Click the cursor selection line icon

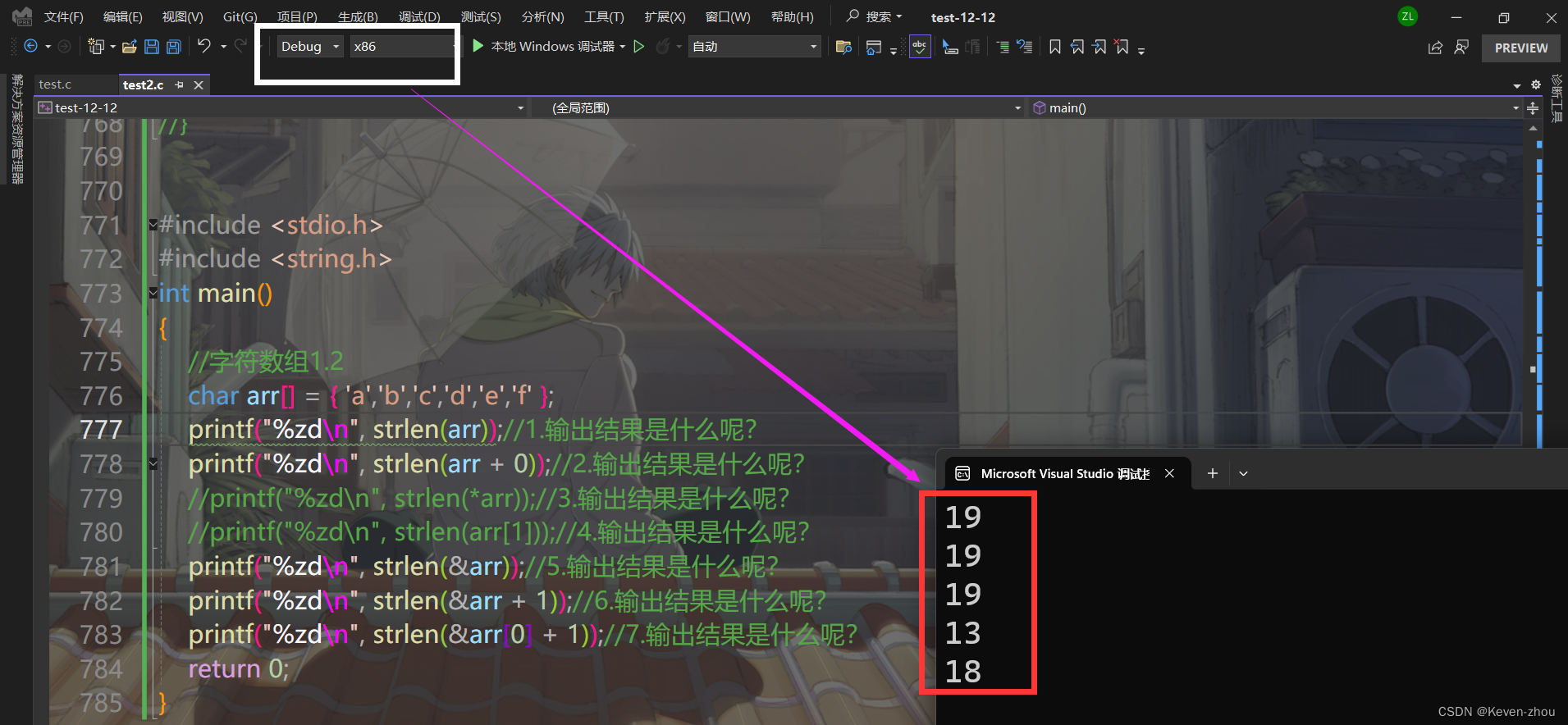(950, 47)
